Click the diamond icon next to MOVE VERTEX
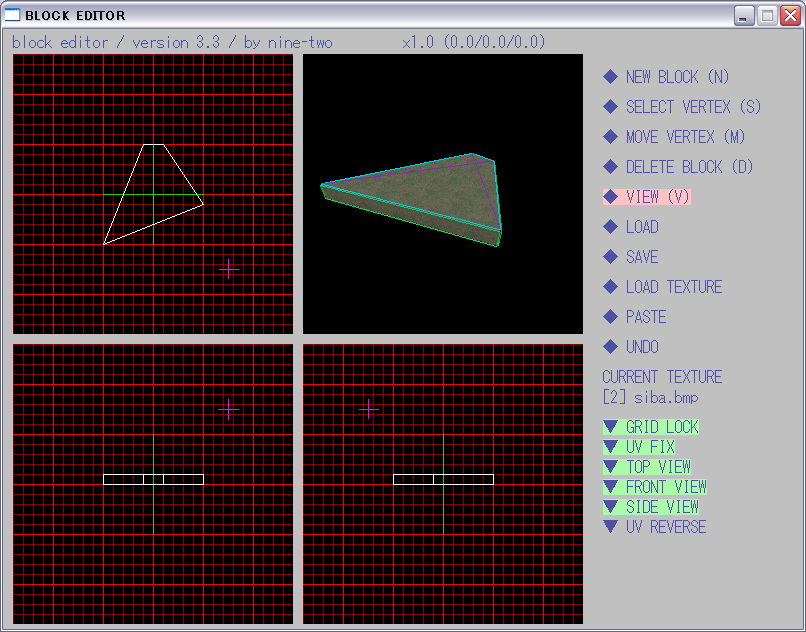The height and width of the screenshot is (632, 806). (610, 137)
